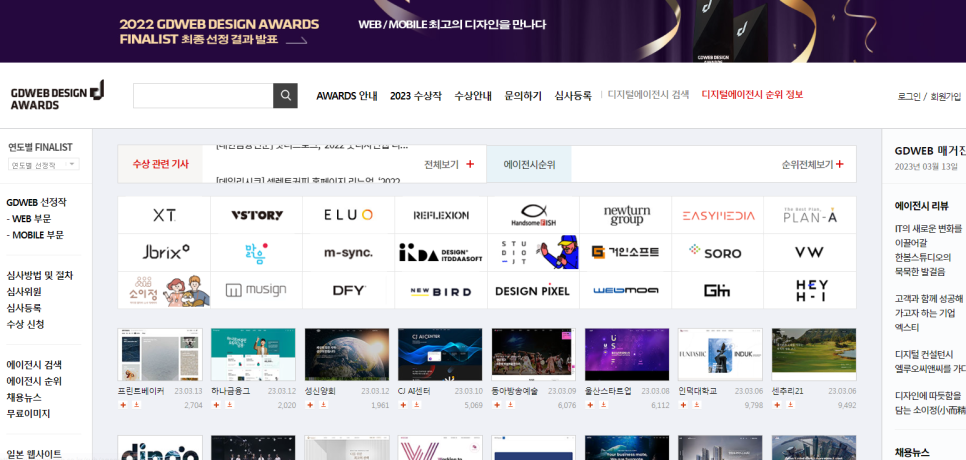Open the newturn group logo
The image size is (966, 460).
(626, 215)
